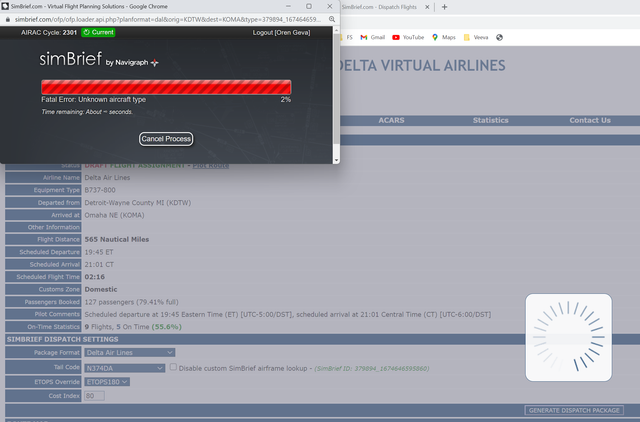Enable Disable custom SimBrief airframe lookup checkbox
This screenshot has width=640, height=422.
[x=173, y=367]
